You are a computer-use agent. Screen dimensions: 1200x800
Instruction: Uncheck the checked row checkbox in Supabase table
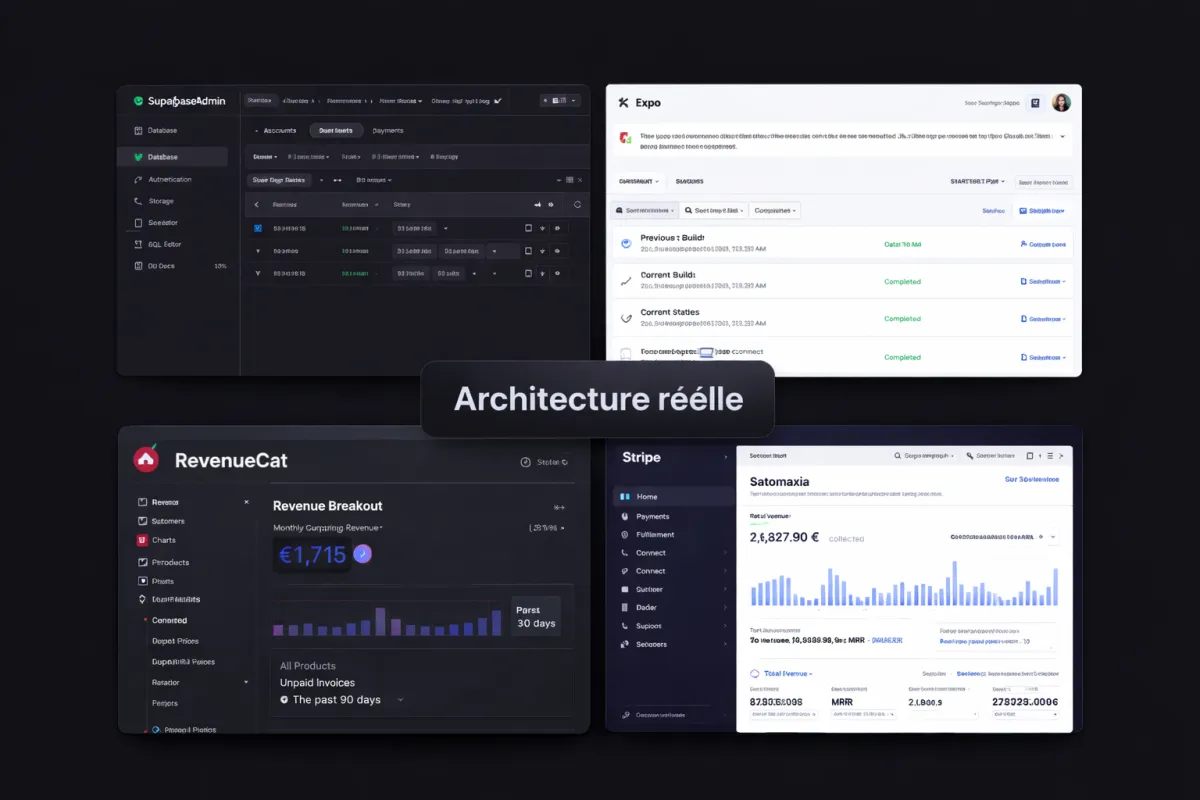[258, 228]
